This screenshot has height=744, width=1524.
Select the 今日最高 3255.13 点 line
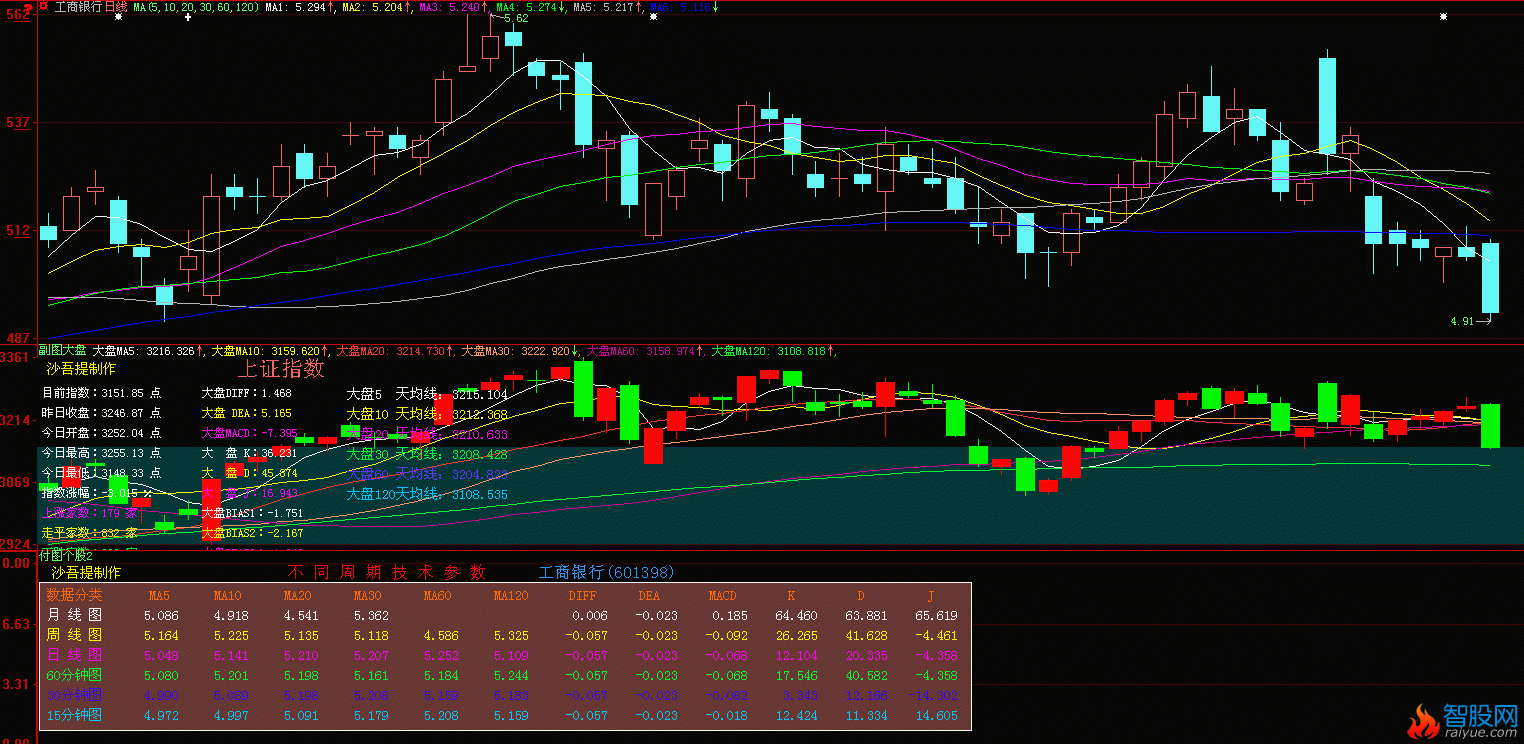(102, 453)
